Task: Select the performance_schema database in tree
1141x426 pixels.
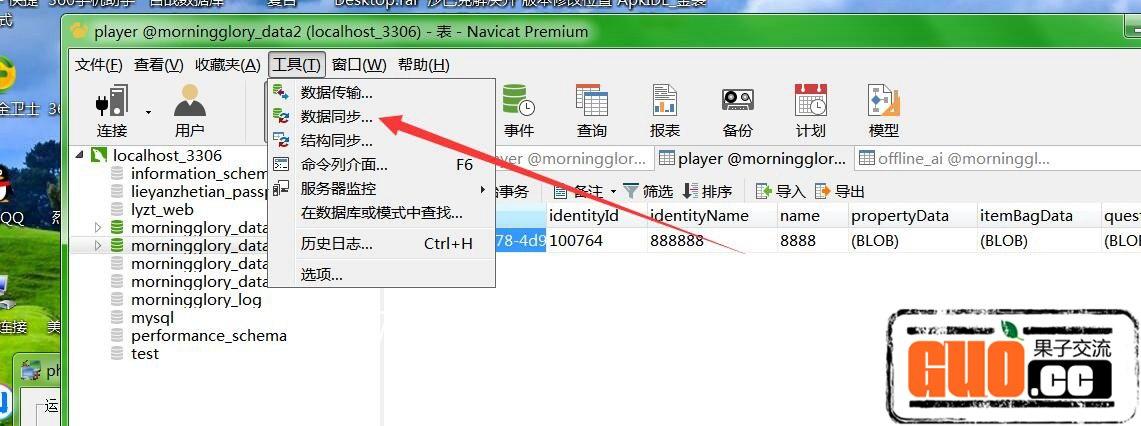Action: click(x=208, y=336)
